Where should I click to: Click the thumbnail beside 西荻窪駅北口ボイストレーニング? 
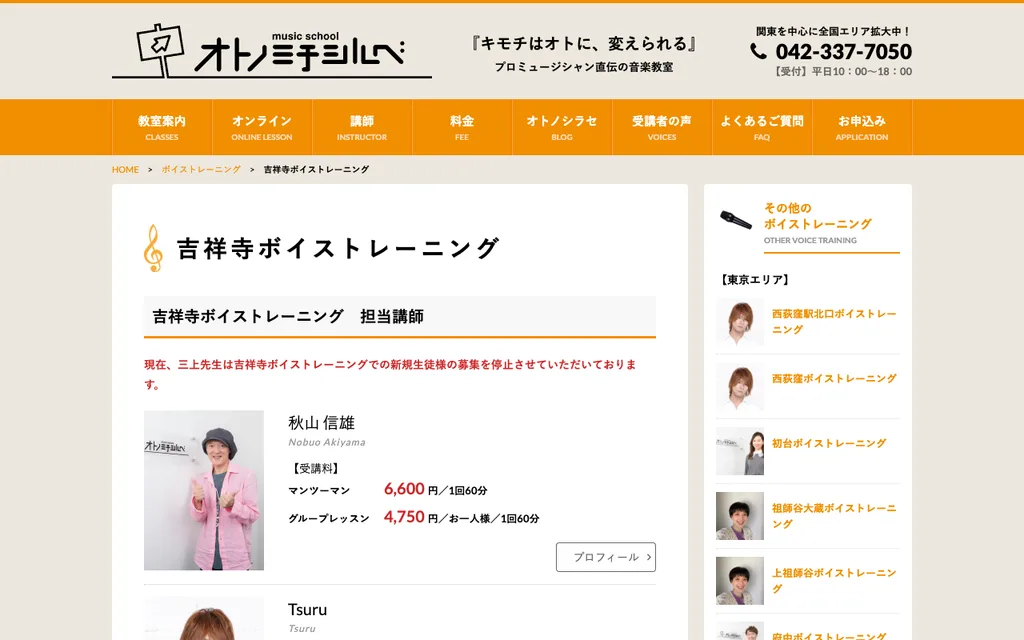(740, 322)
